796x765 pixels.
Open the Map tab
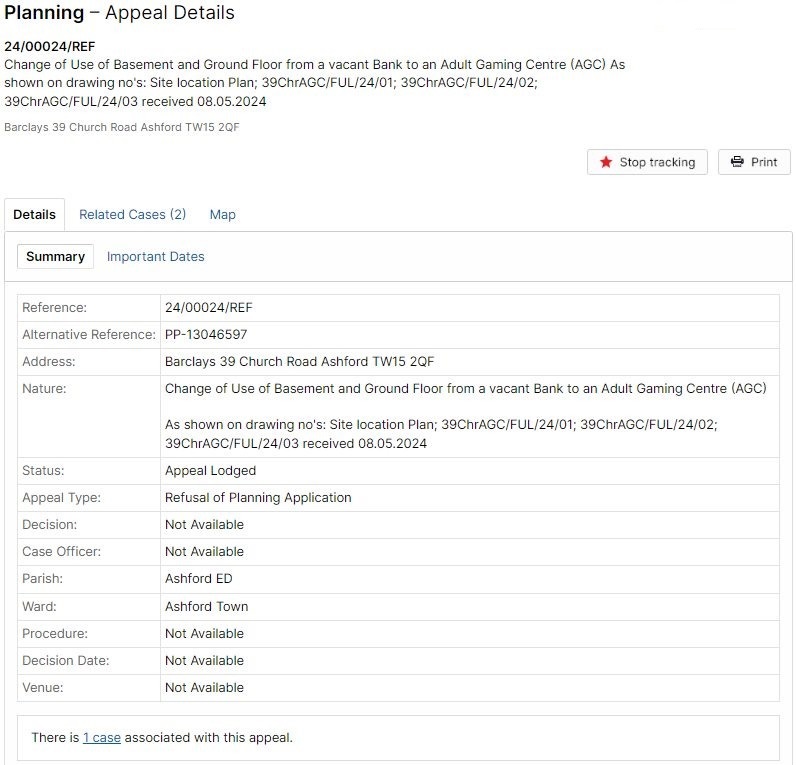click(x=222, y=214)
